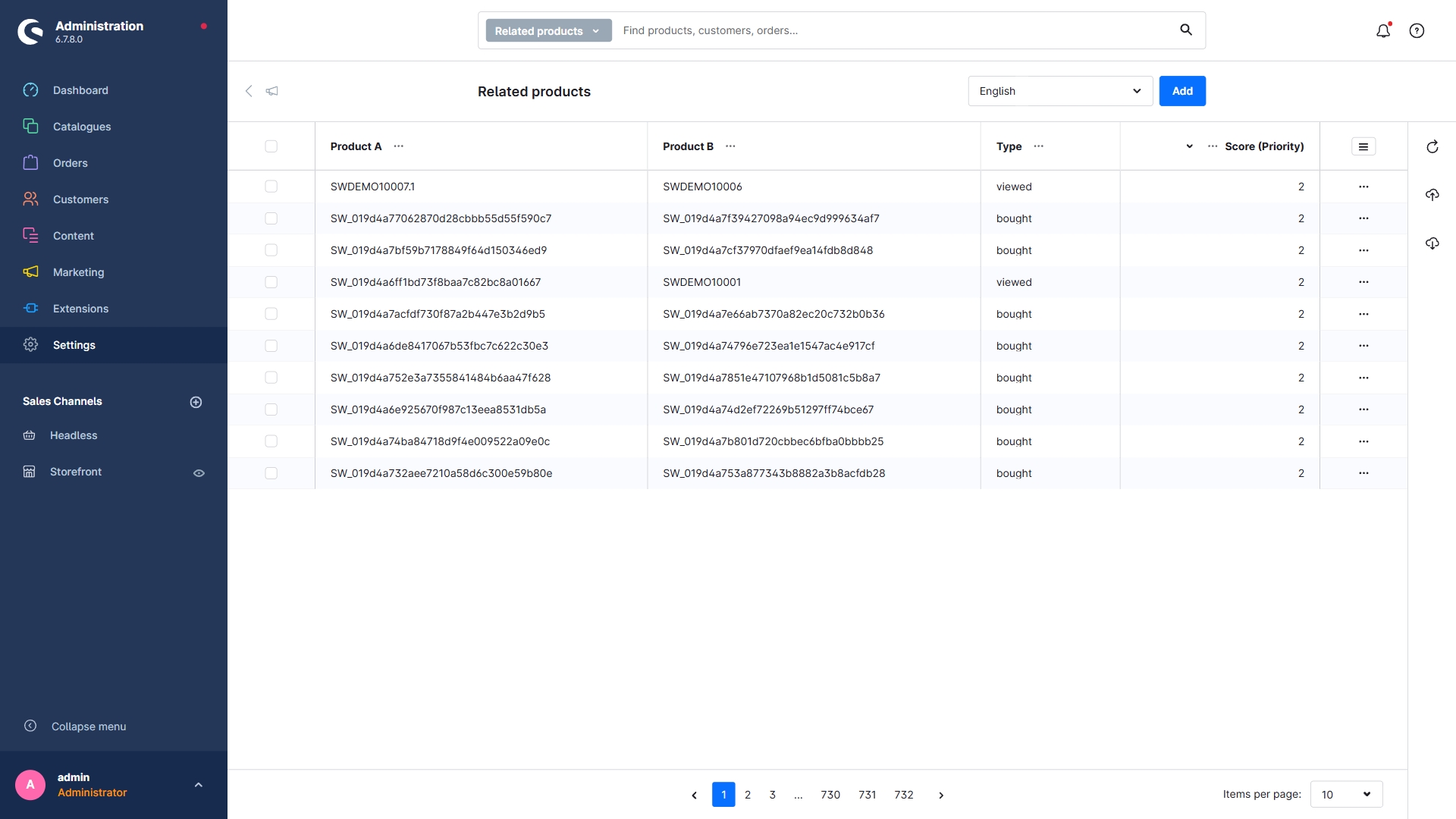Add sales channel with plus icon

click(196, 402)
